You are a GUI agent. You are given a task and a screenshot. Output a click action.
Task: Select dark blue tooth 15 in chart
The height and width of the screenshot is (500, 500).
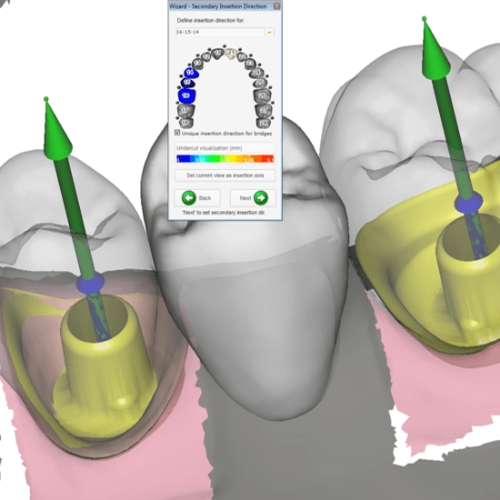tap(187, 82)
